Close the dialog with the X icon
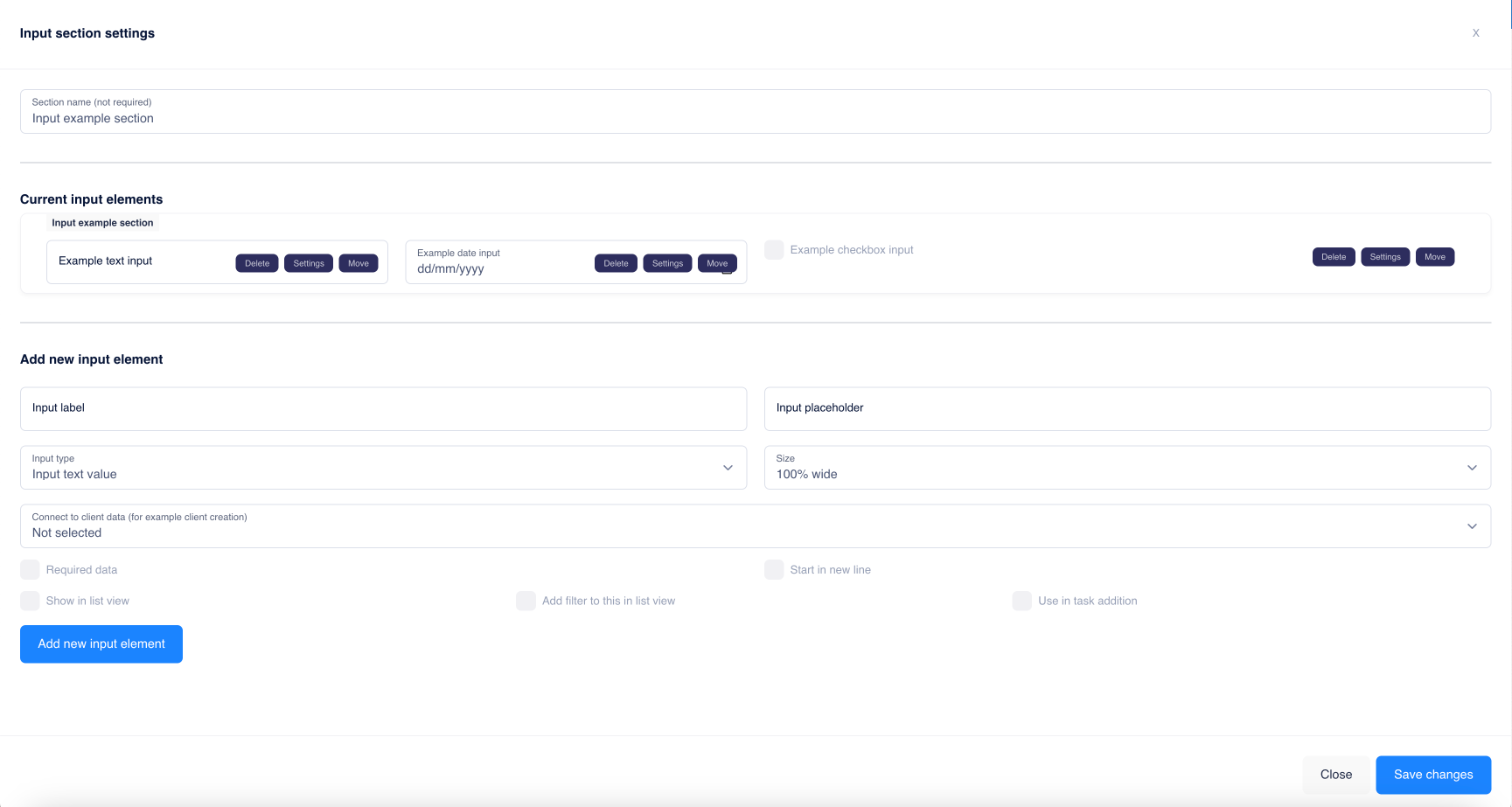1512x807 pixels. (x=1475, y=33)
